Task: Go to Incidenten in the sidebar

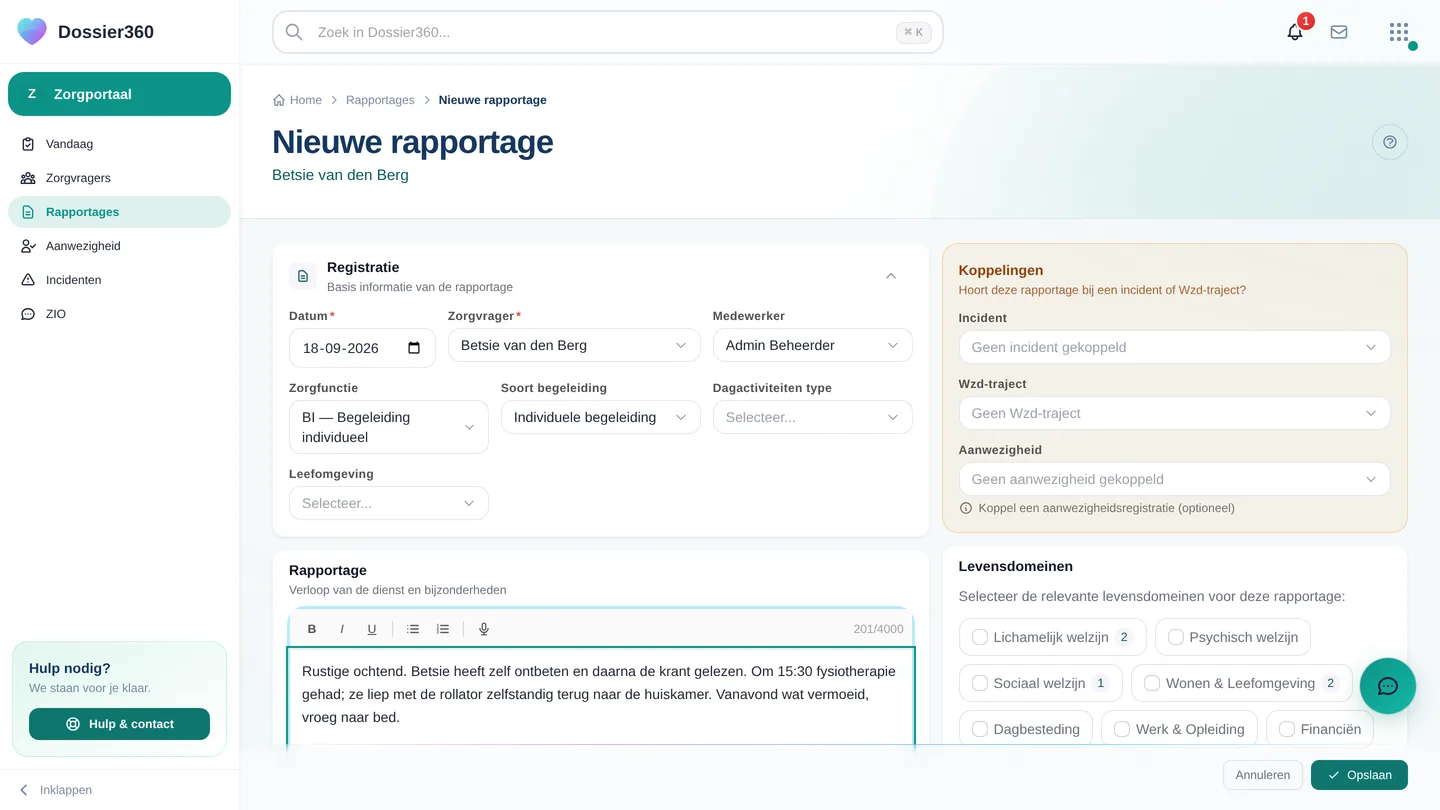Action: pyautogui.click(x=119, y=280)
